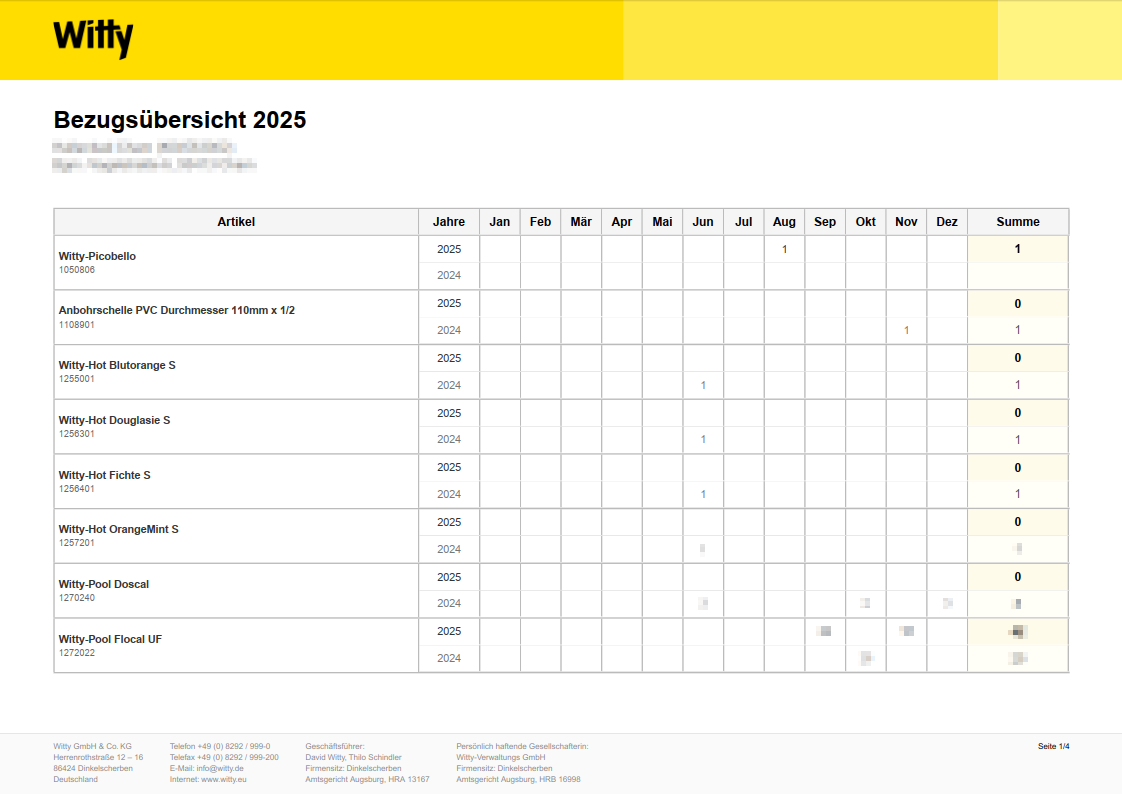The width and height of the screenshot is (1122, 794).
Task: Open the www.witty.eu website address
Action: click(x=224, y=780)
